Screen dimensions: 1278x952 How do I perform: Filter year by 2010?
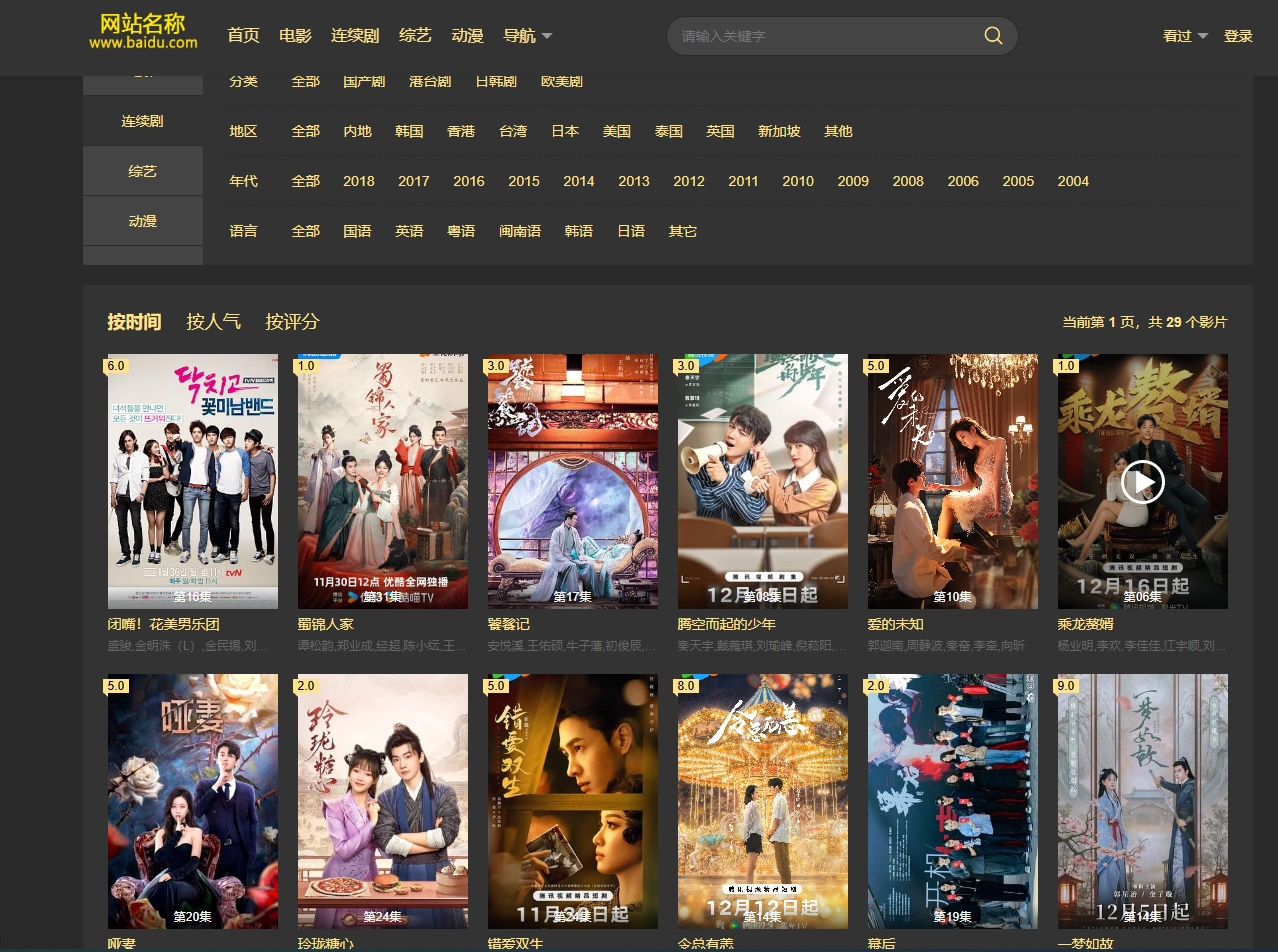pyautogui.click(x=798, y=181)
